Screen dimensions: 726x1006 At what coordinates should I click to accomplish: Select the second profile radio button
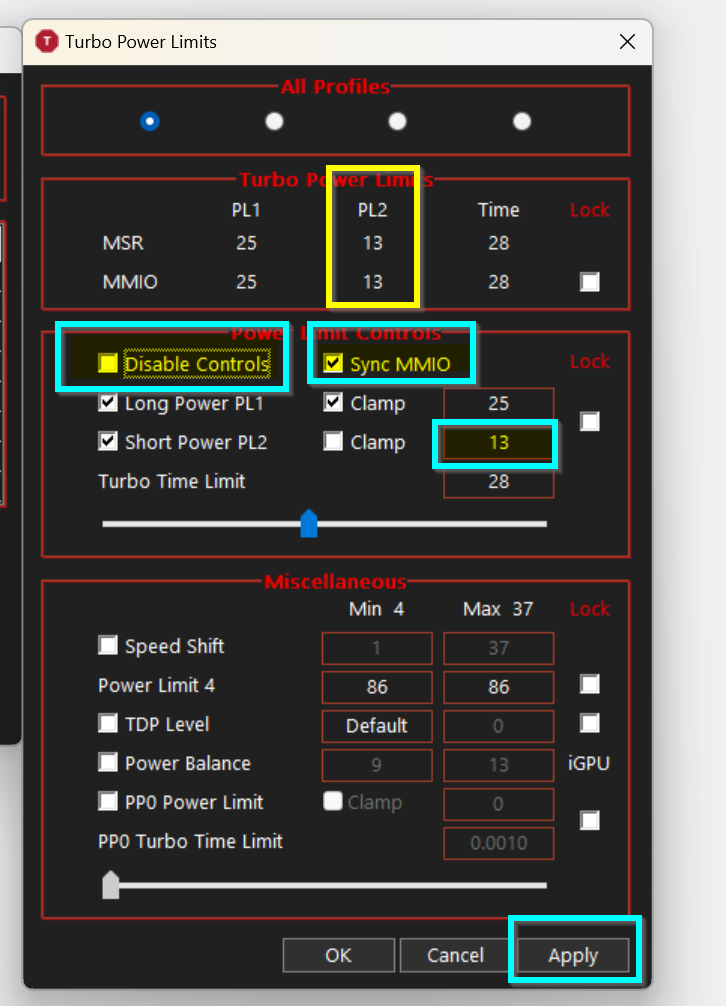click(x=274, y=121)
